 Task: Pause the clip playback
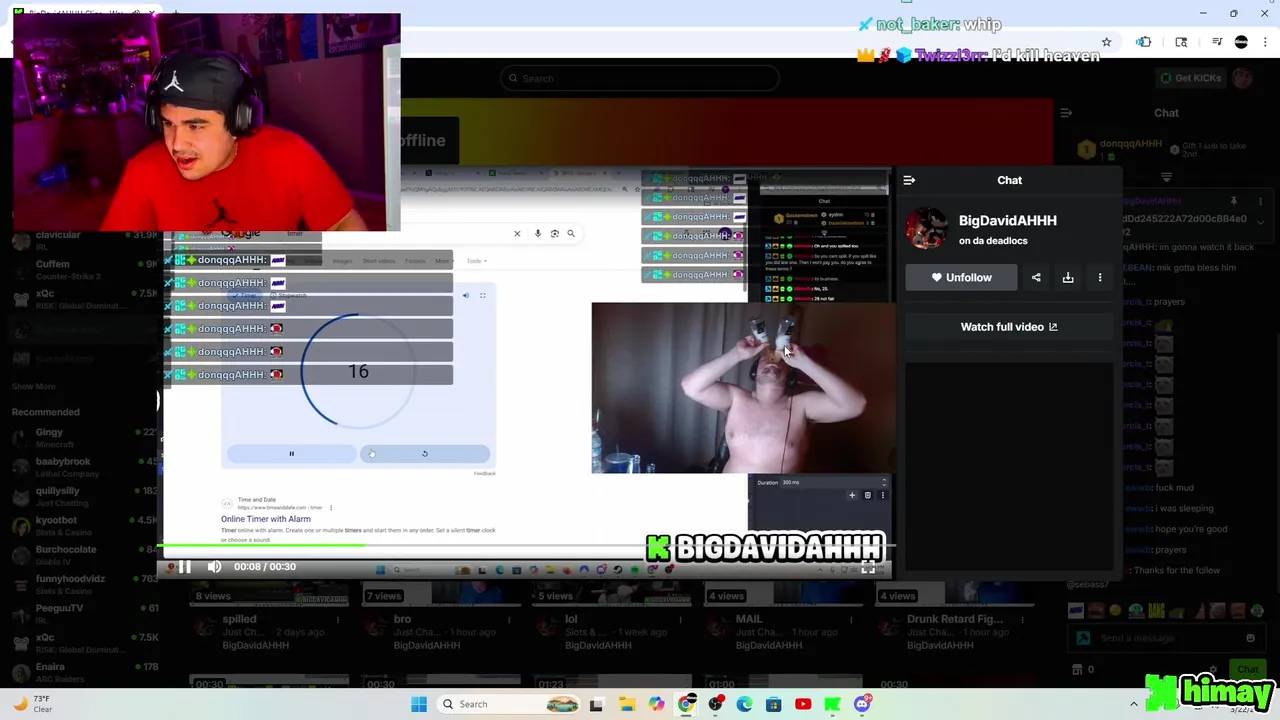click(x=185, y=567)
